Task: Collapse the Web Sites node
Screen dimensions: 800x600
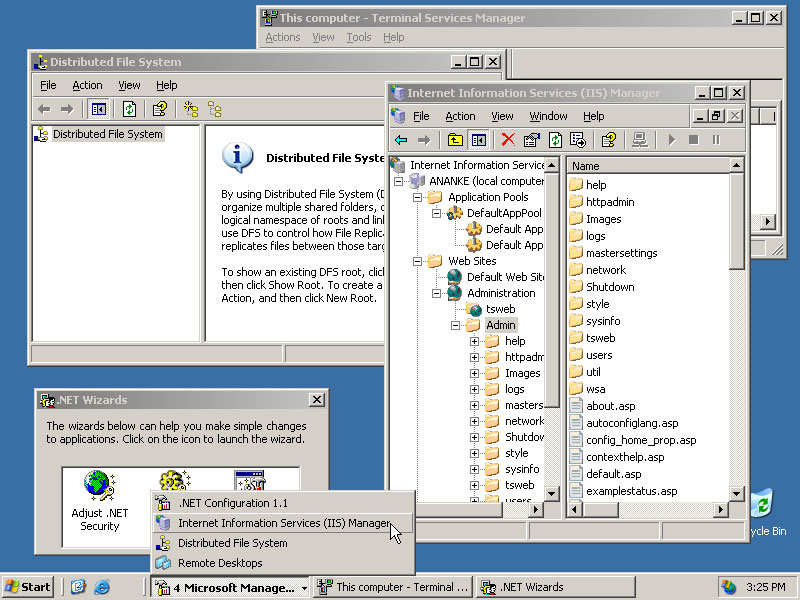Action: coord(417,261)
